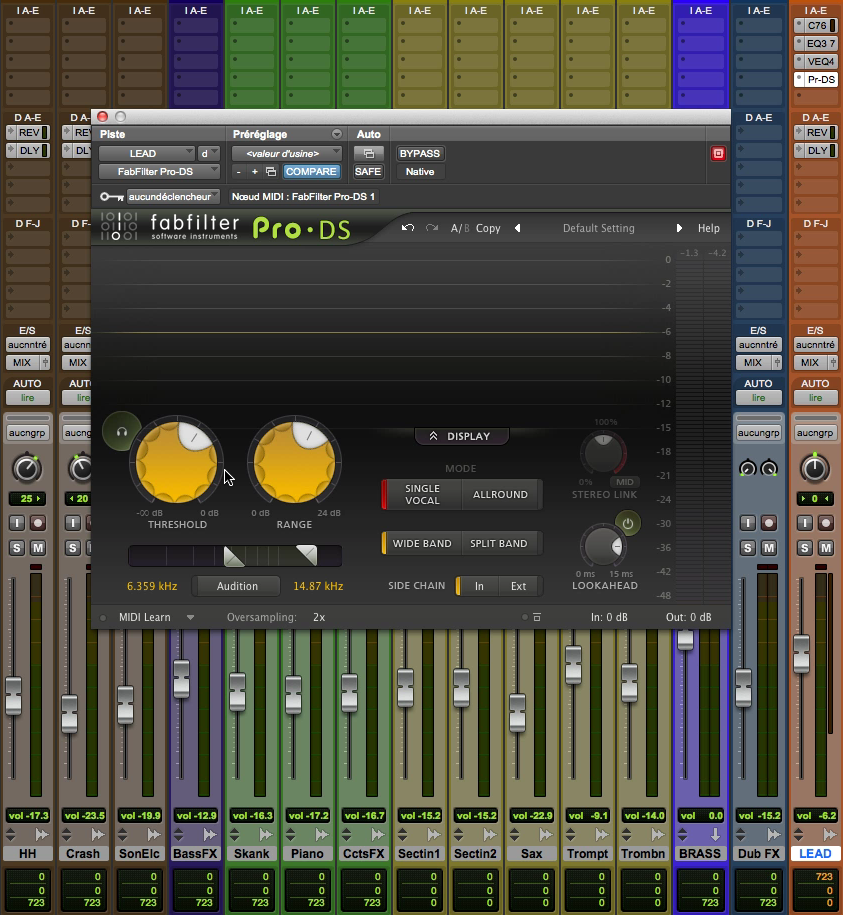Click the red target plugin window button
The width and height of the screenshot is (843, 915).
(x=718, y=153)
